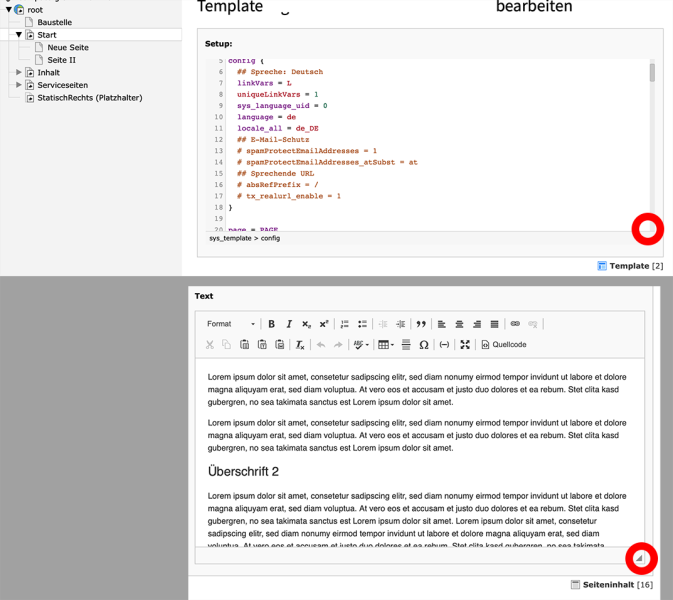Insert a block quote
Image resolution: width=673 pixels, height=600 pixels.
(x=421, y=324)
